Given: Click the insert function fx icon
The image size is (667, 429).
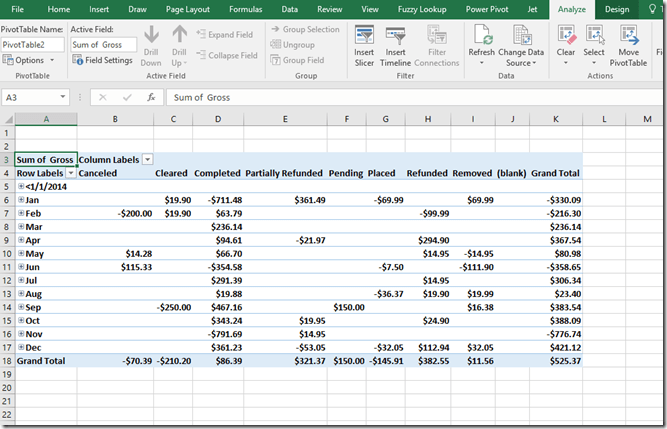Looking at the screenshot, I should point(151,98).
